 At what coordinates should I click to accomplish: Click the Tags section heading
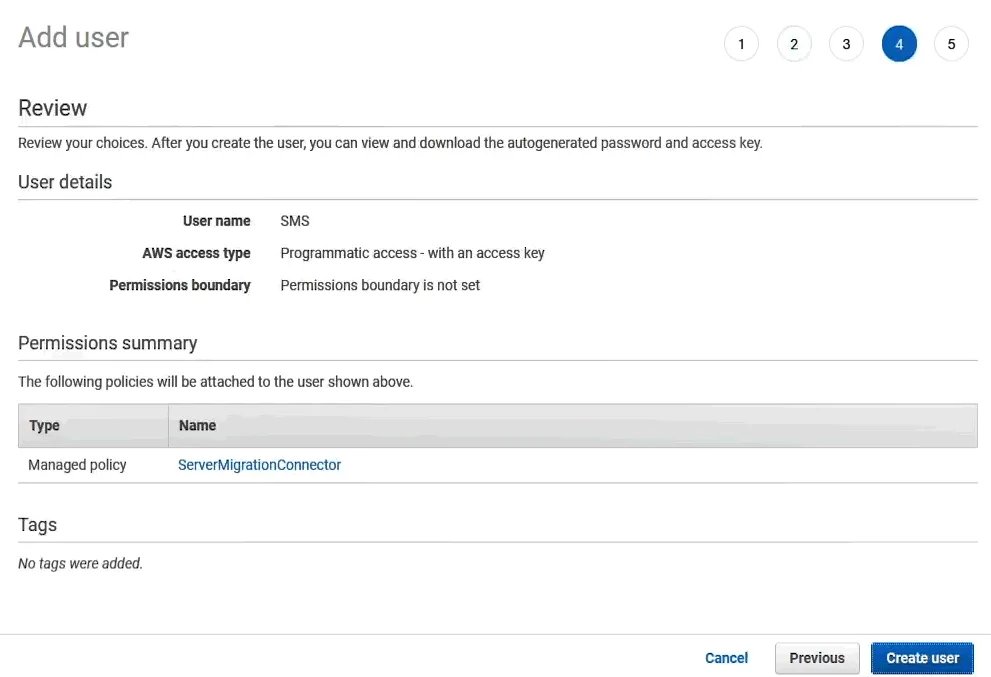37,525
